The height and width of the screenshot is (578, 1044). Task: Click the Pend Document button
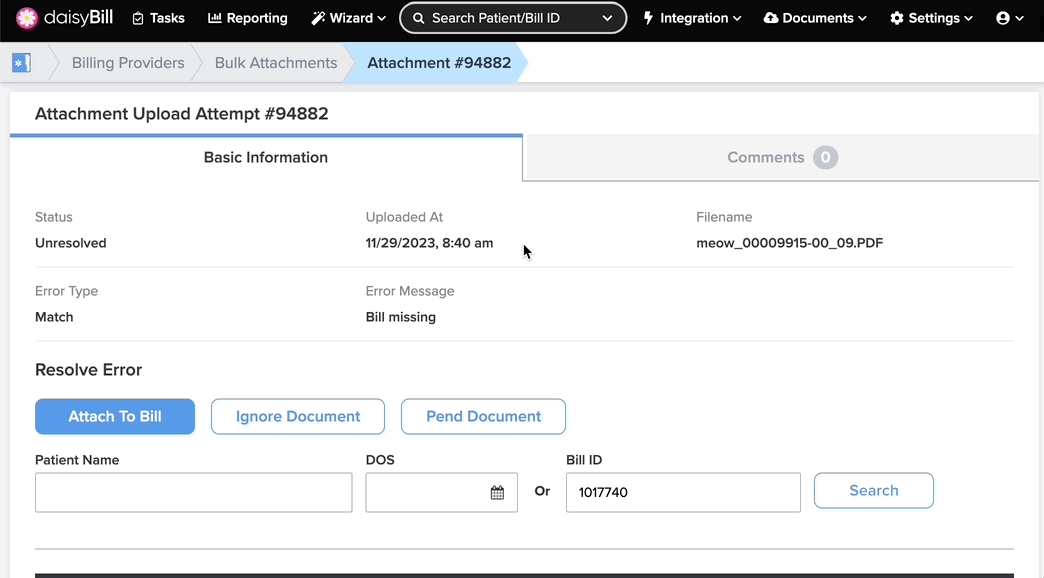(483, 416)
